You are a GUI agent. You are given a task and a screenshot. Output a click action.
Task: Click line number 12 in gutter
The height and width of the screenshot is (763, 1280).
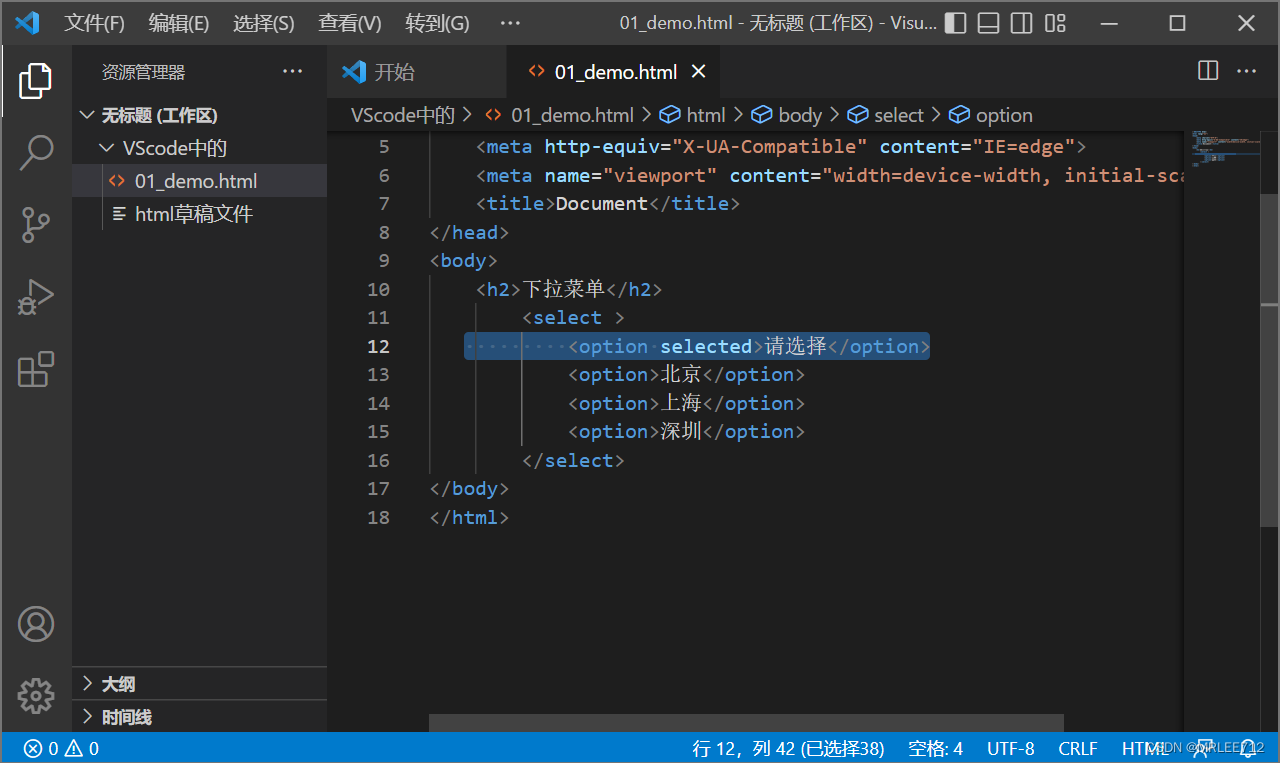point(378,346)
